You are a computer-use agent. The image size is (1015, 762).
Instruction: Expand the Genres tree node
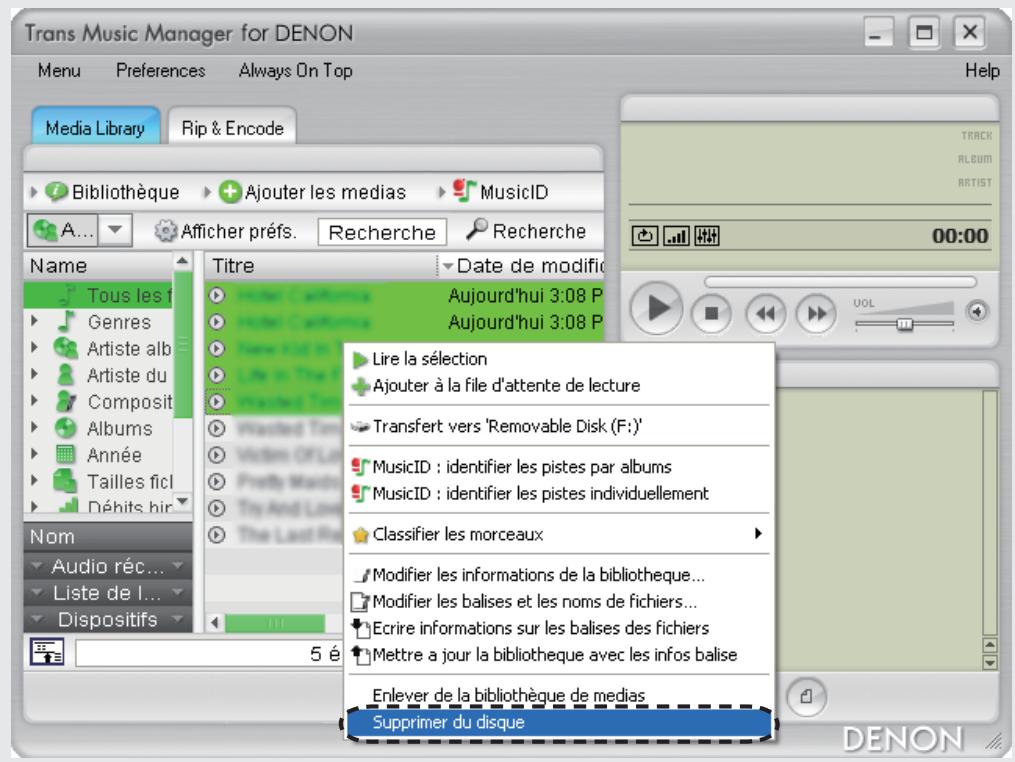(34, 321)
